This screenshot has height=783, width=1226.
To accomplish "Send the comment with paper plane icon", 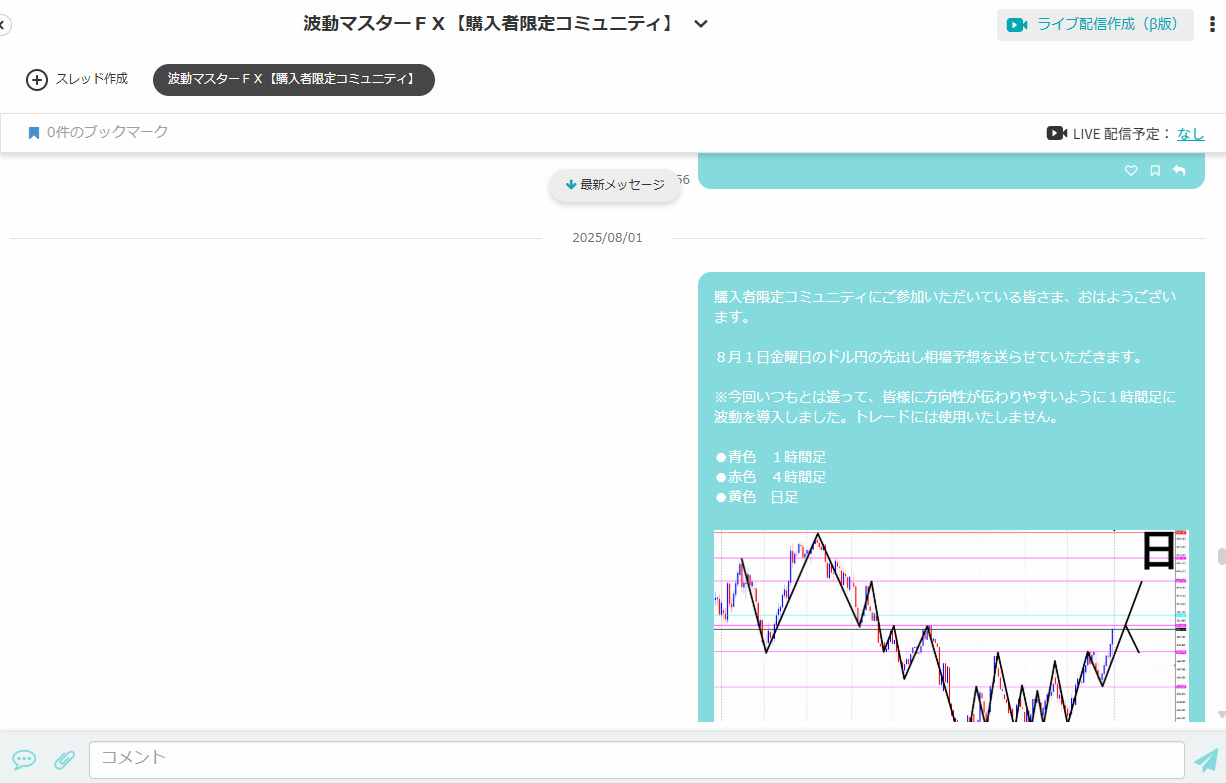I will click(1206, 760).
